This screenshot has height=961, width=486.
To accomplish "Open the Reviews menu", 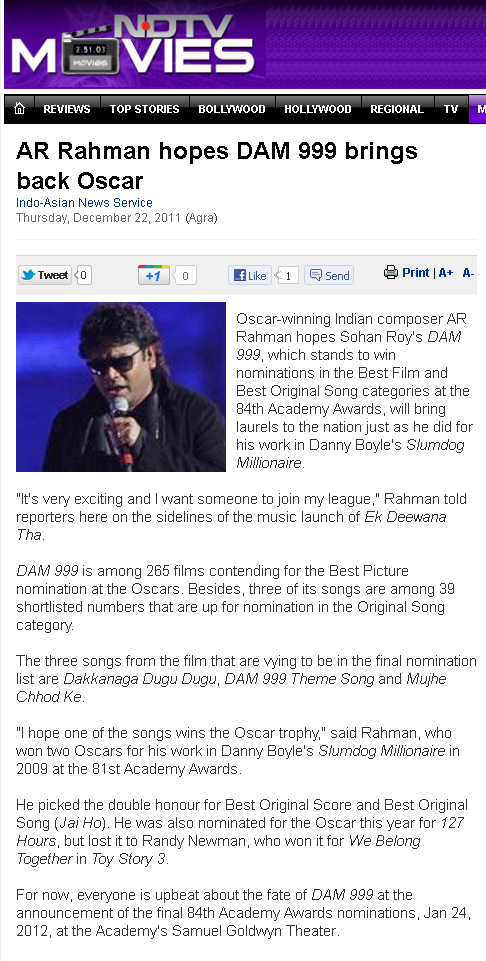I will coord(66,109).
